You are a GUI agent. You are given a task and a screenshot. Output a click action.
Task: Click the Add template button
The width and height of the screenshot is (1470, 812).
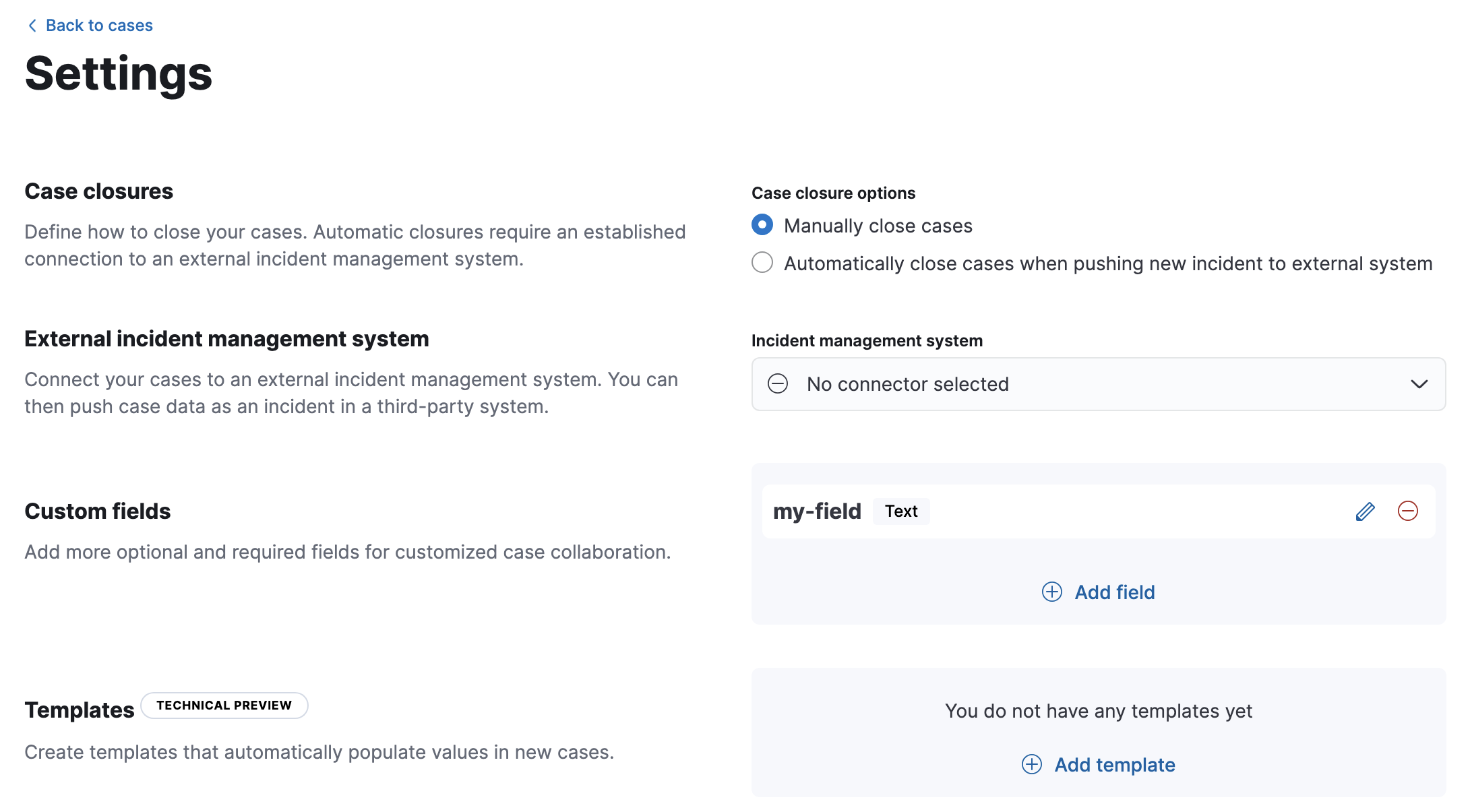point(1114,765)
